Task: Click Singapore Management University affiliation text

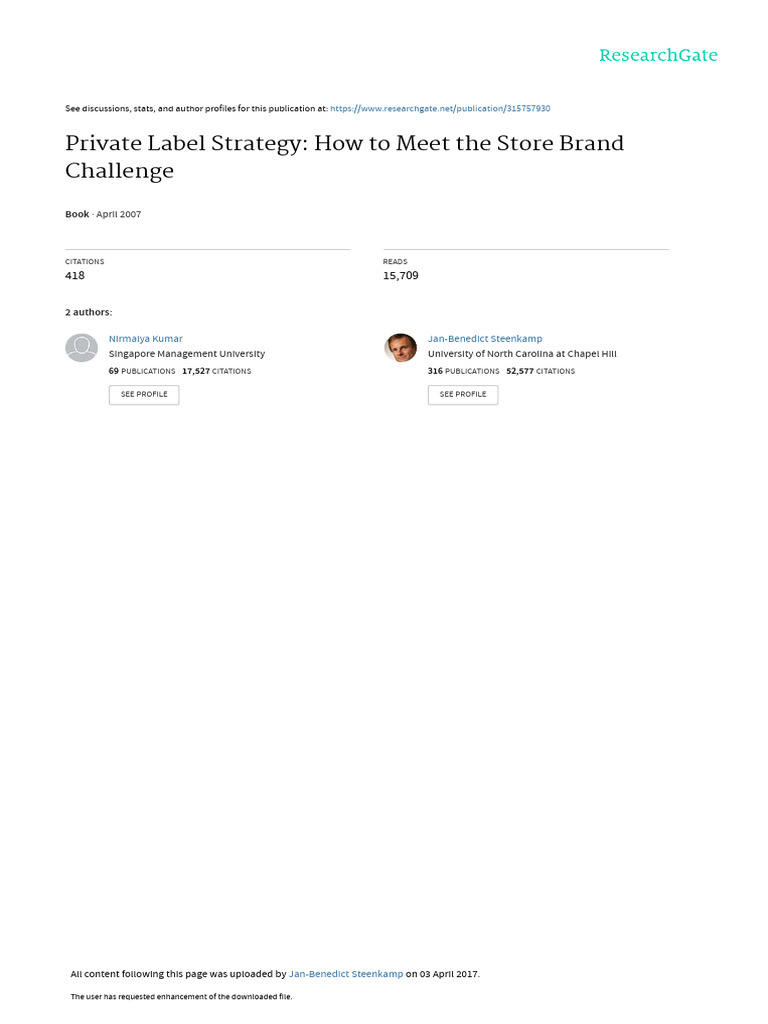Action: 187,354
